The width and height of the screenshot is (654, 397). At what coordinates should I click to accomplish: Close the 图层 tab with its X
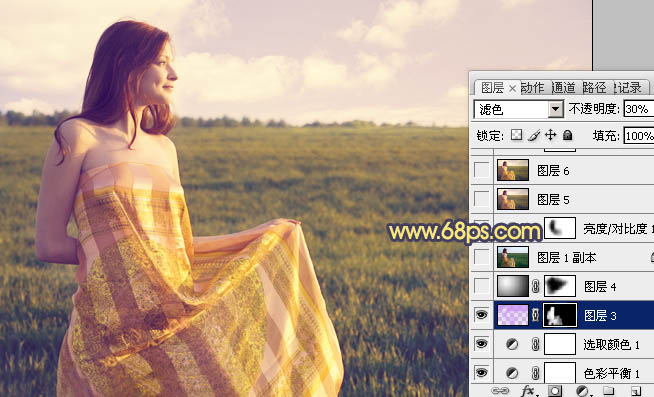pyautogui.click(x=513, y=88)
